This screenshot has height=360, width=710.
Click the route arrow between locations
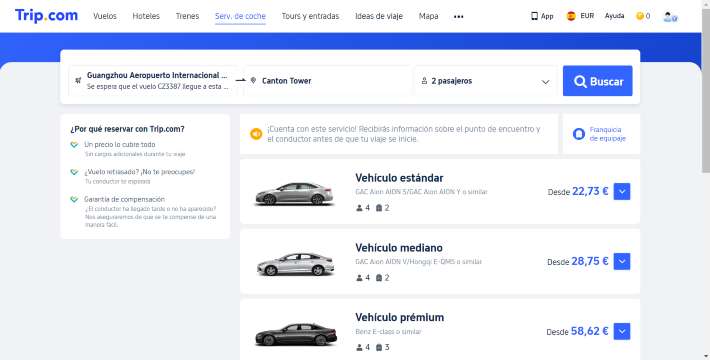(x=240, y=80)
